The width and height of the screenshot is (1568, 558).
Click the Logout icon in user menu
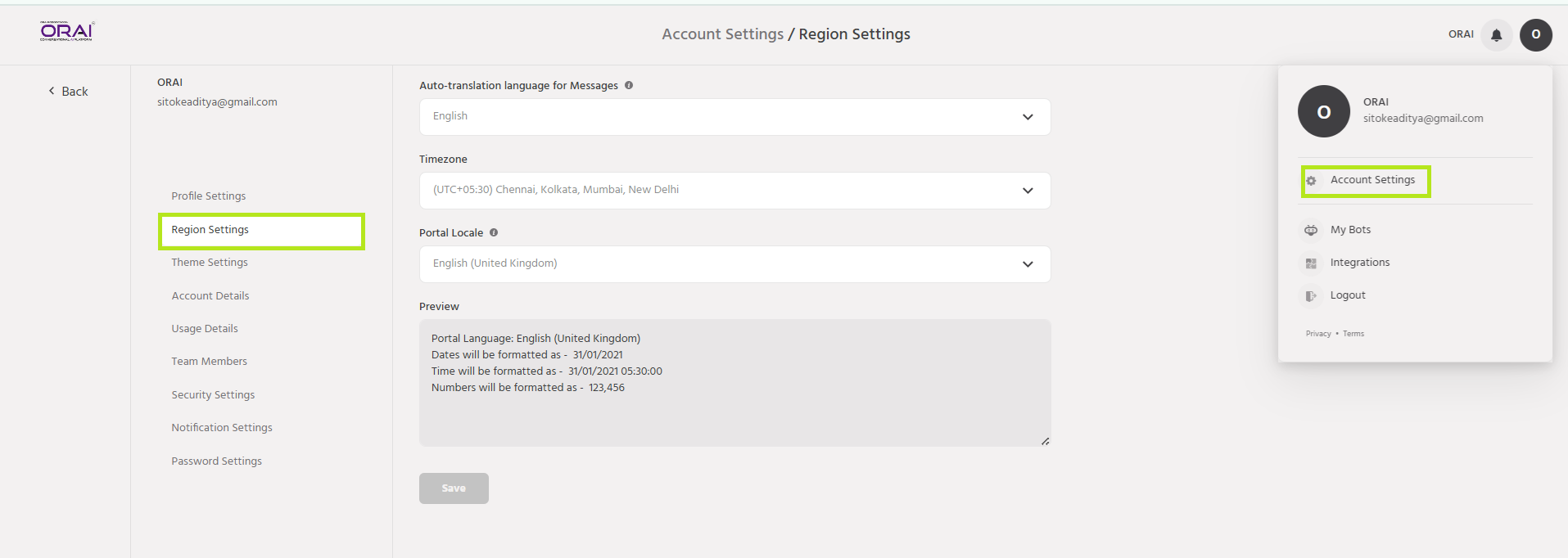[x=1311, y=295]
